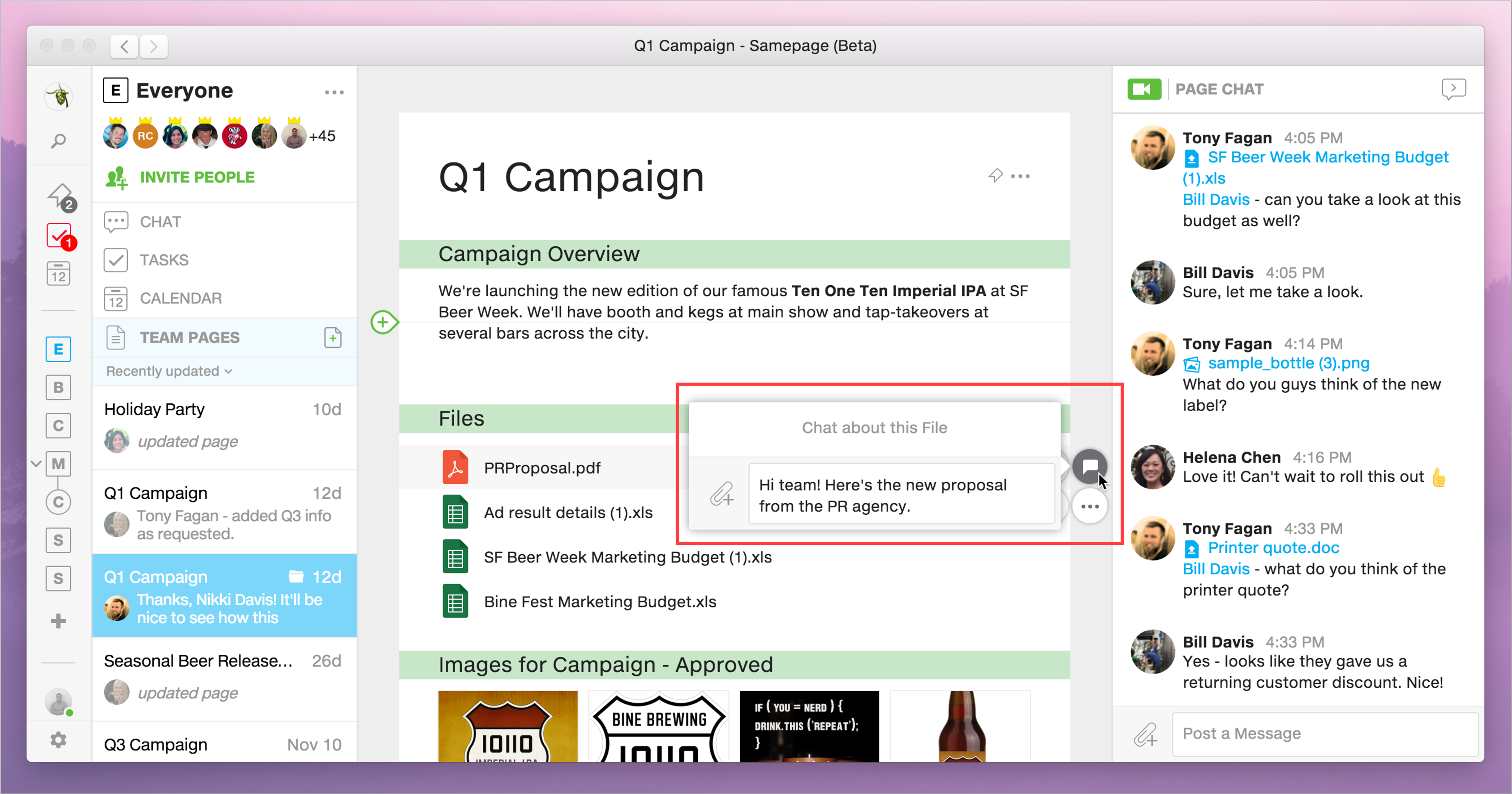Image resolution: width=1512 pixels, height=794 pixels.
Task: Select the M team in the left icon bar
Action: [58, 464]
